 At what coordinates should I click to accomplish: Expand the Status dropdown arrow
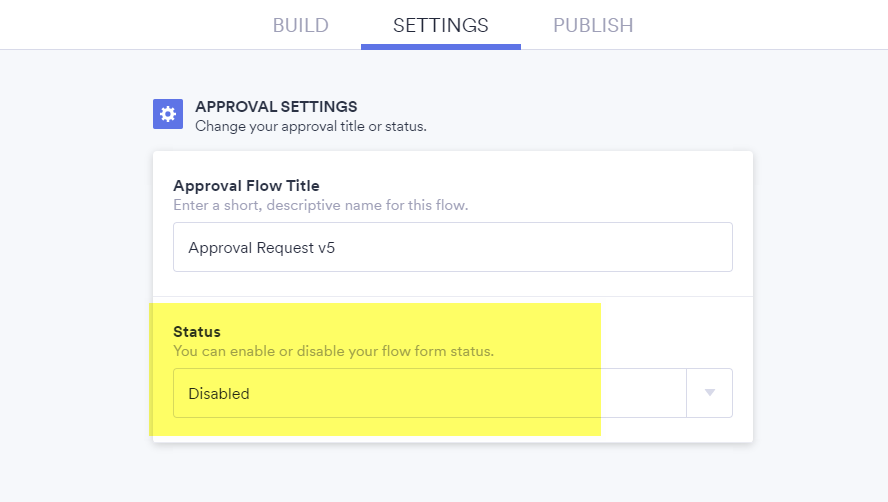point(710,393)
